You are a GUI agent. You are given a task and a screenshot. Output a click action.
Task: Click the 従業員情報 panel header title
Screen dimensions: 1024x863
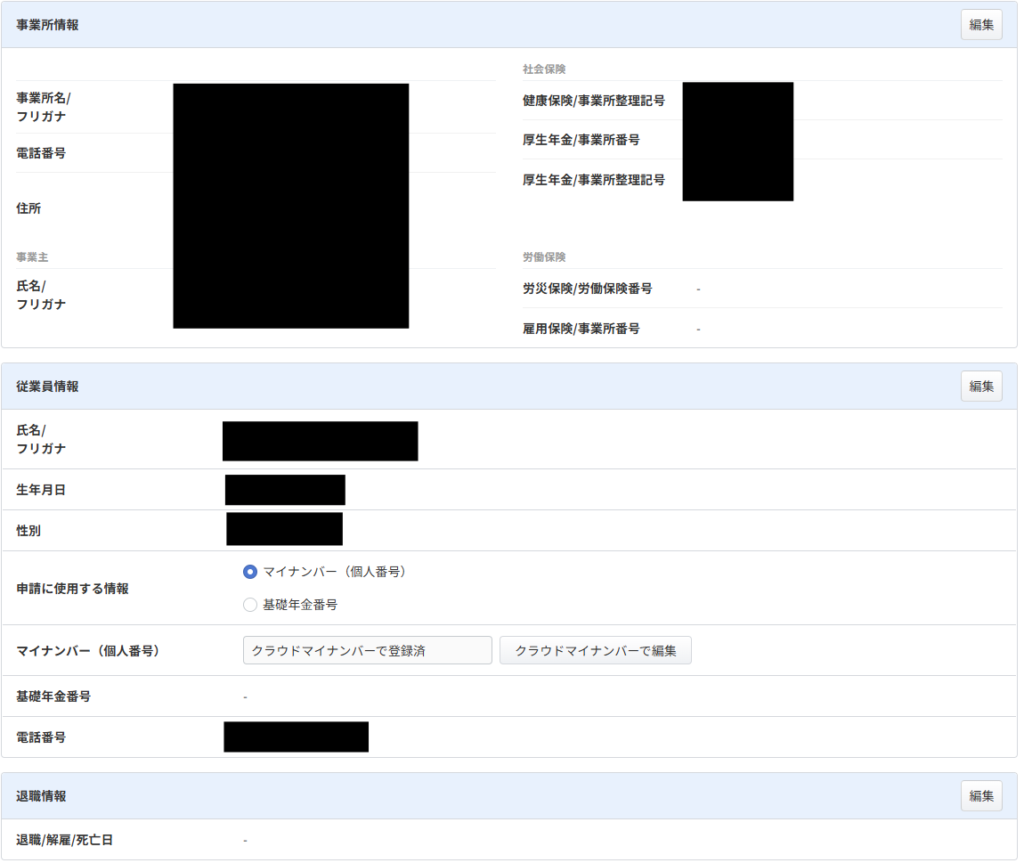tap(47, 386)
